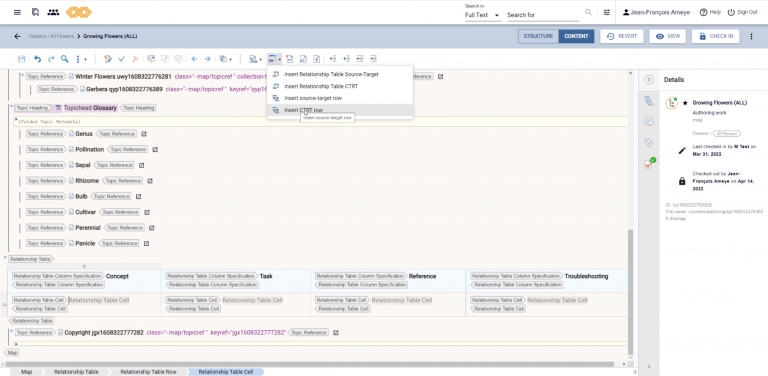Open the search filter options icon
768x376 pixels.
(606, 12)
